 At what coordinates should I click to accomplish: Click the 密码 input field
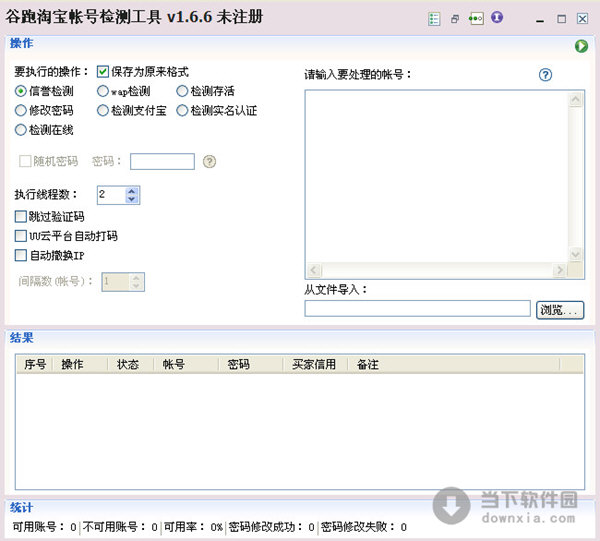click(x=162, y=161)
